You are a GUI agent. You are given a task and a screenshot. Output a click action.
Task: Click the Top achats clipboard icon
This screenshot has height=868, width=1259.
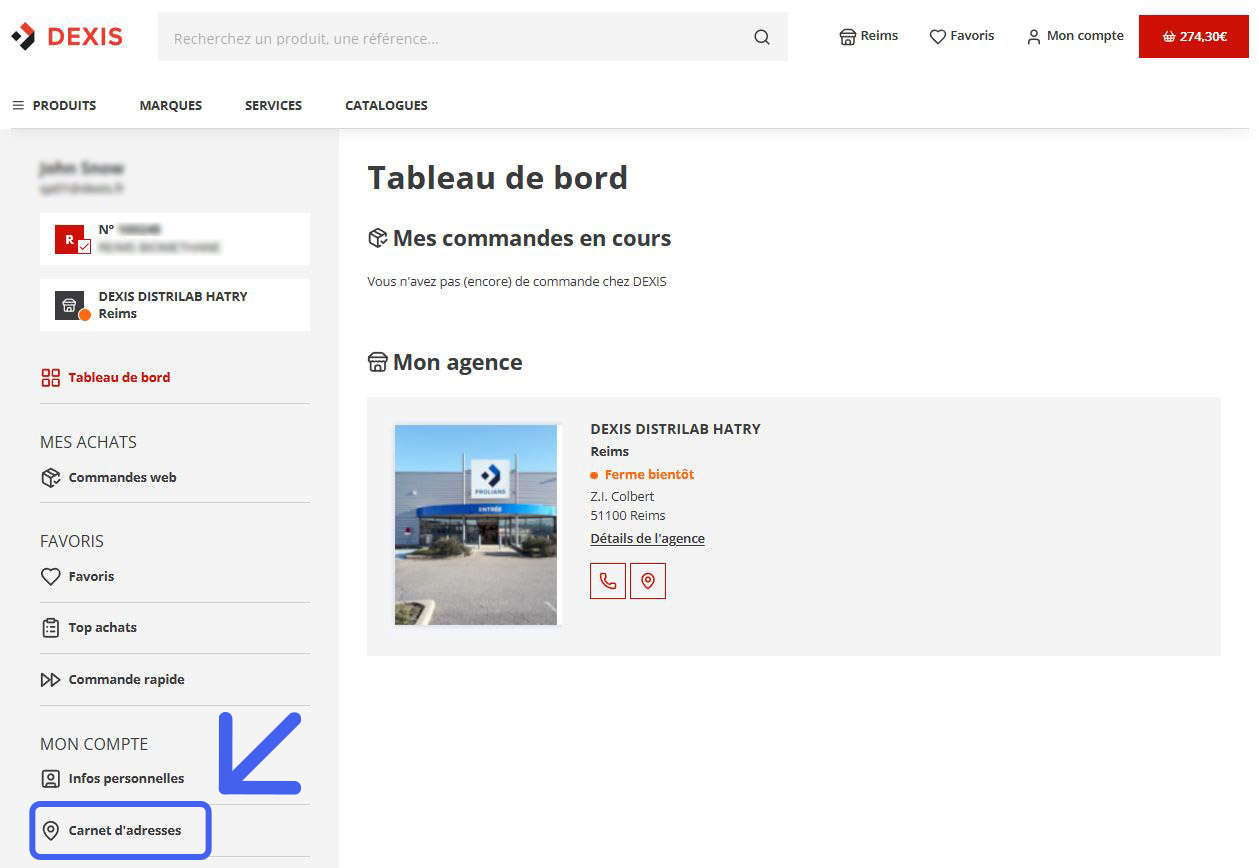[50, 628]
